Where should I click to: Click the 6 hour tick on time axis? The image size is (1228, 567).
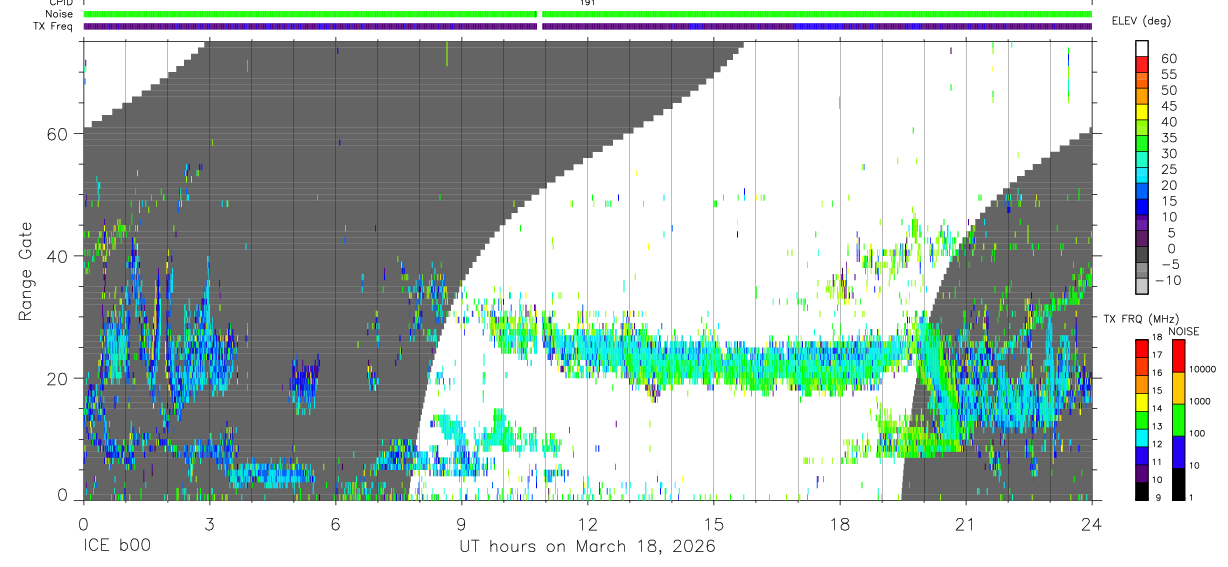[335, 523]
